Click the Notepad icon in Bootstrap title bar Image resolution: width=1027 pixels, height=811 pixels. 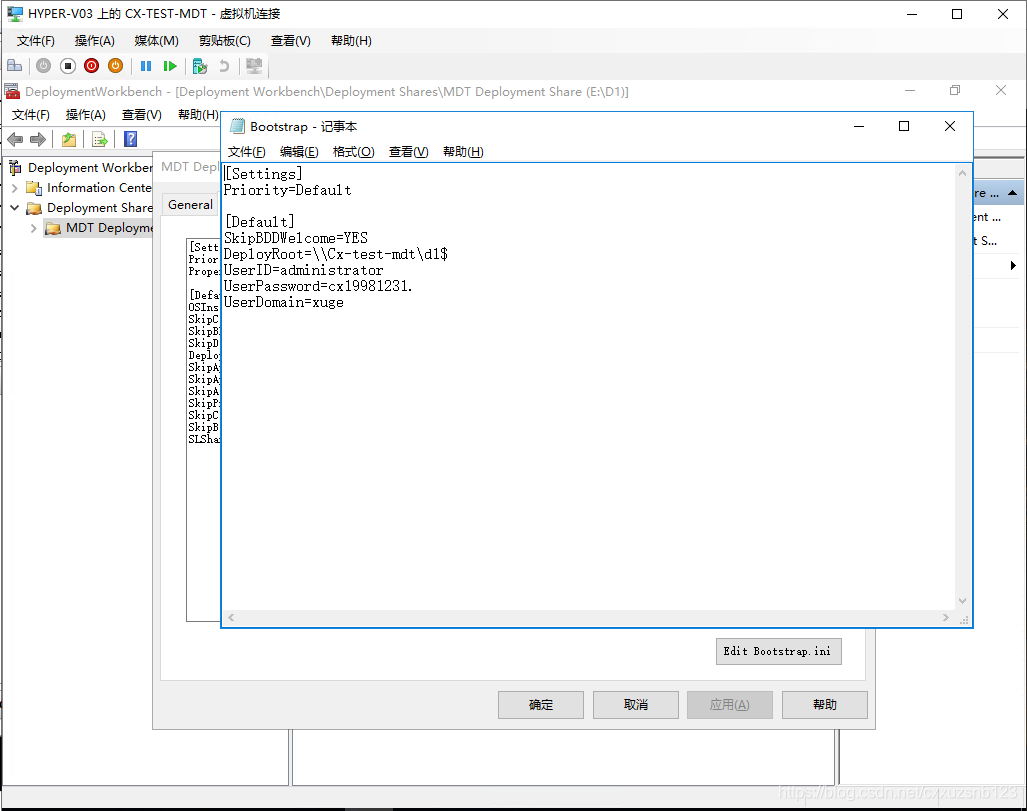[x=237, y=126]
